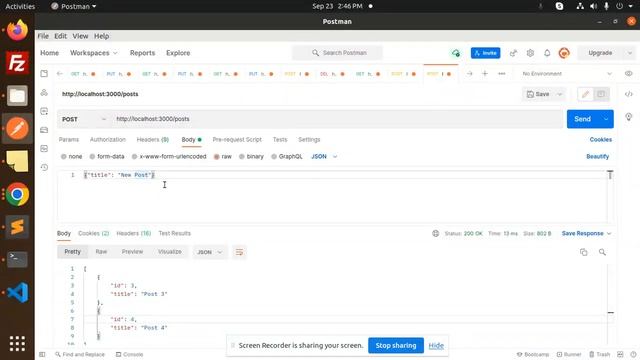Open Sublime Text from the dock
Screen dimensions: 640x360
pos(17,227)
